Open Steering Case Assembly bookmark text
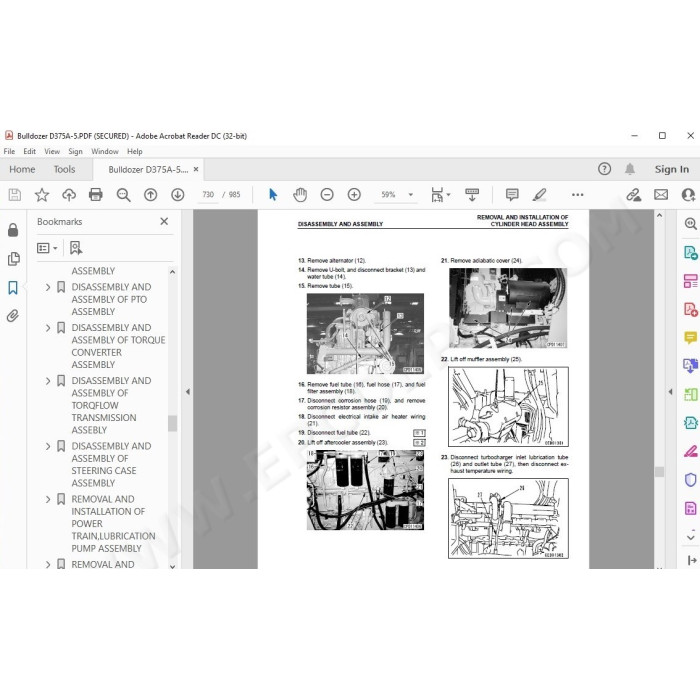Image resolution: width=700 pixels, height=700 pixels. pos(111,464)
